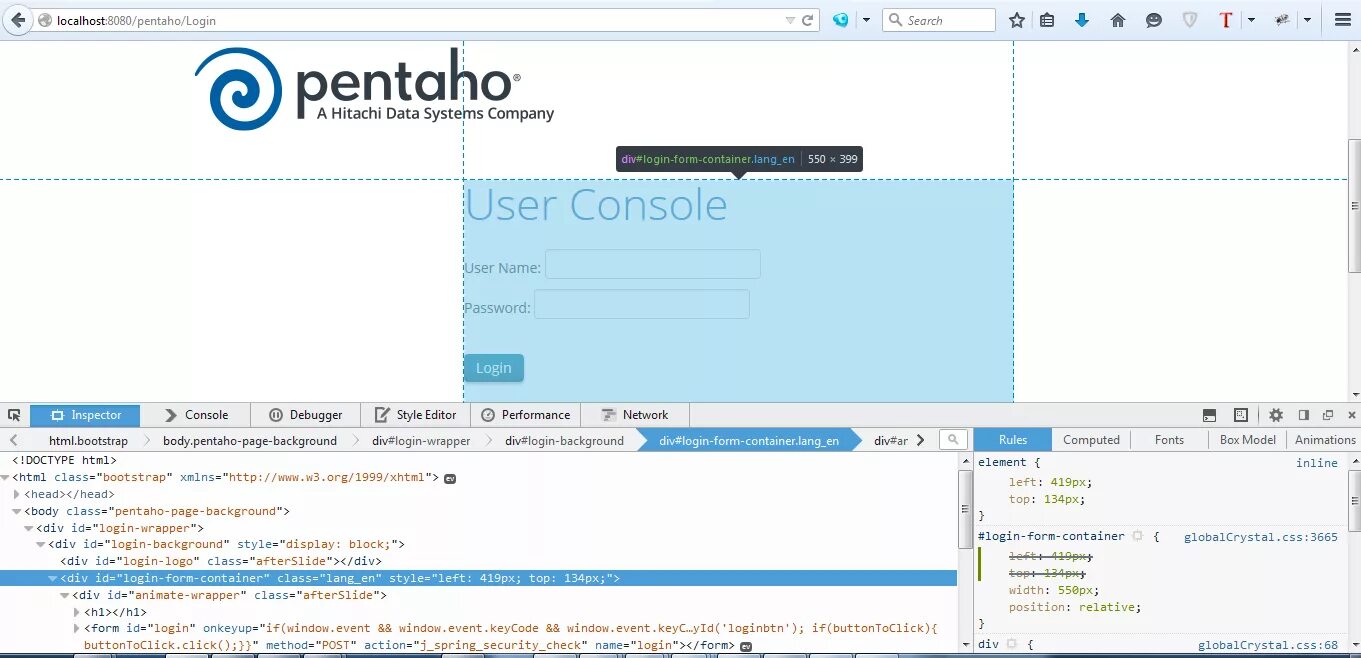Click the User Name field
The height and width of the screenshot is (658, 1361).
click(x=652, y=264)
